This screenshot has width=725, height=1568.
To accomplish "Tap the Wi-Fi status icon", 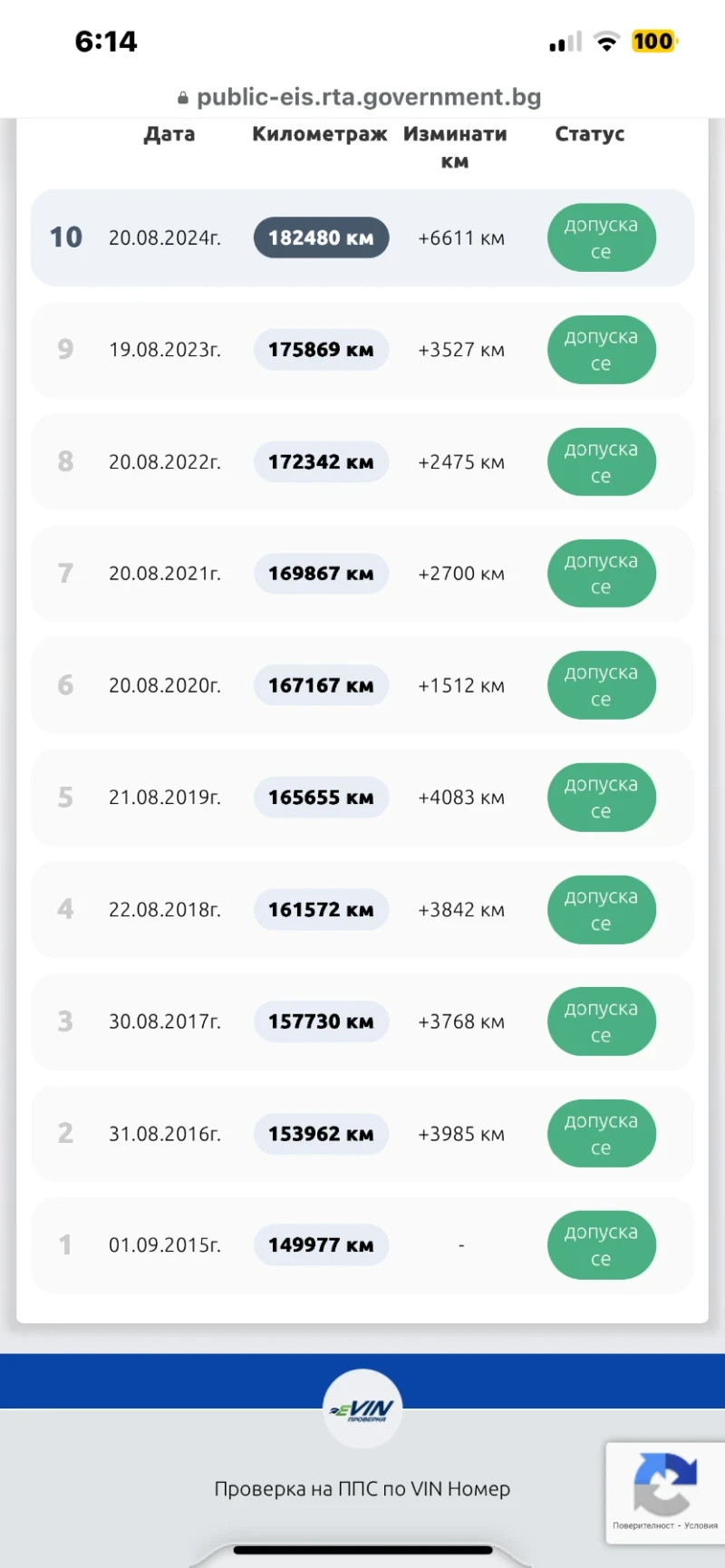I will pyautogui.click(x=606, y=42).
